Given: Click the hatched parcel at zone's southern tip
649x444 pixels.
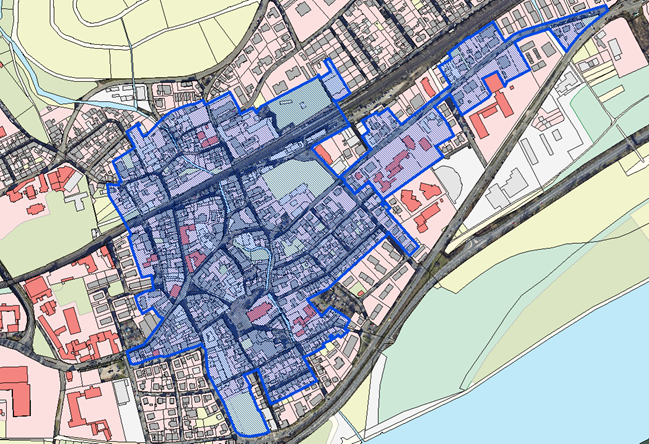Looking at the screenshot, I should pos(244,411).
